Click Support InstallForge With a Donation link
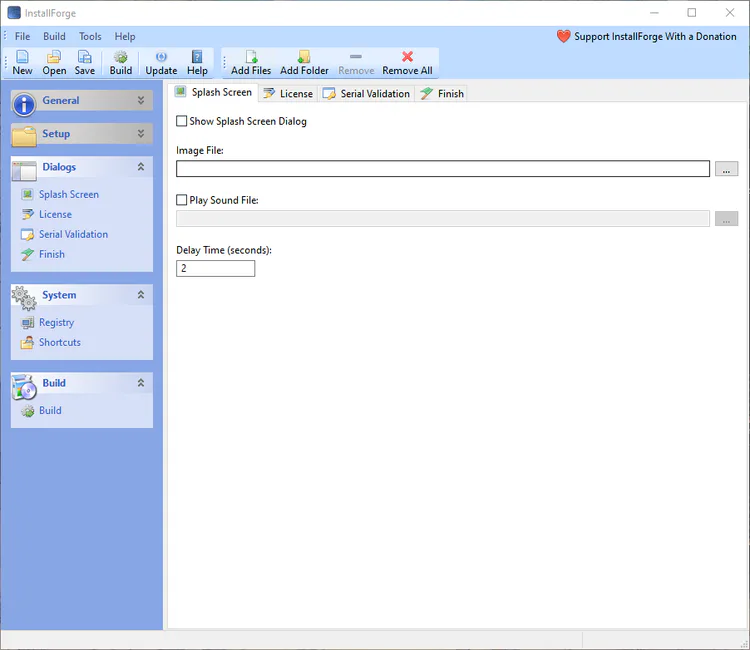Viewport: 750px width, 650px height. [655, 36]
